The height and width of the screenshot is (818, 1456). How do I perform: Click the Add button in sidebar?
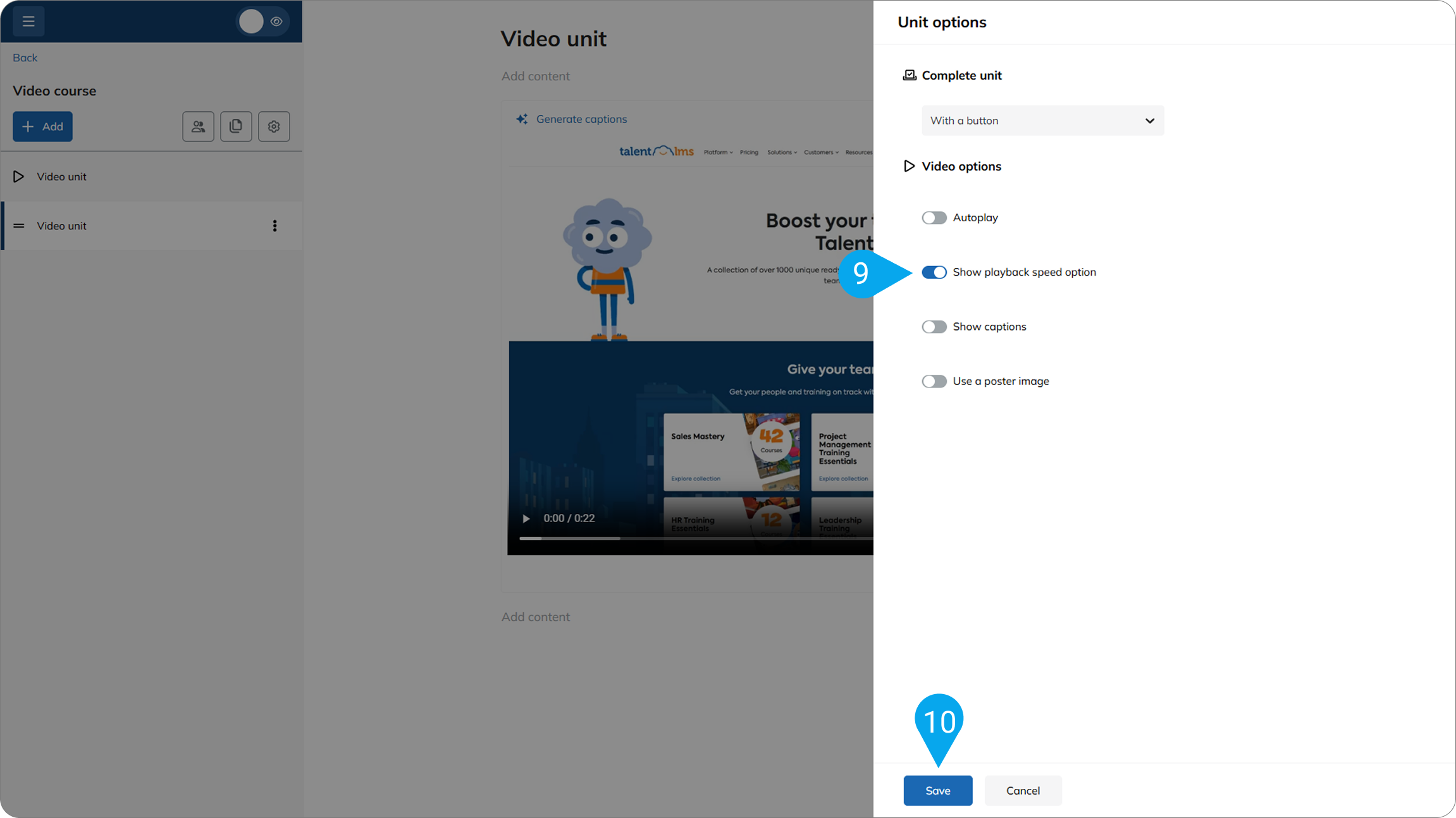42,126
